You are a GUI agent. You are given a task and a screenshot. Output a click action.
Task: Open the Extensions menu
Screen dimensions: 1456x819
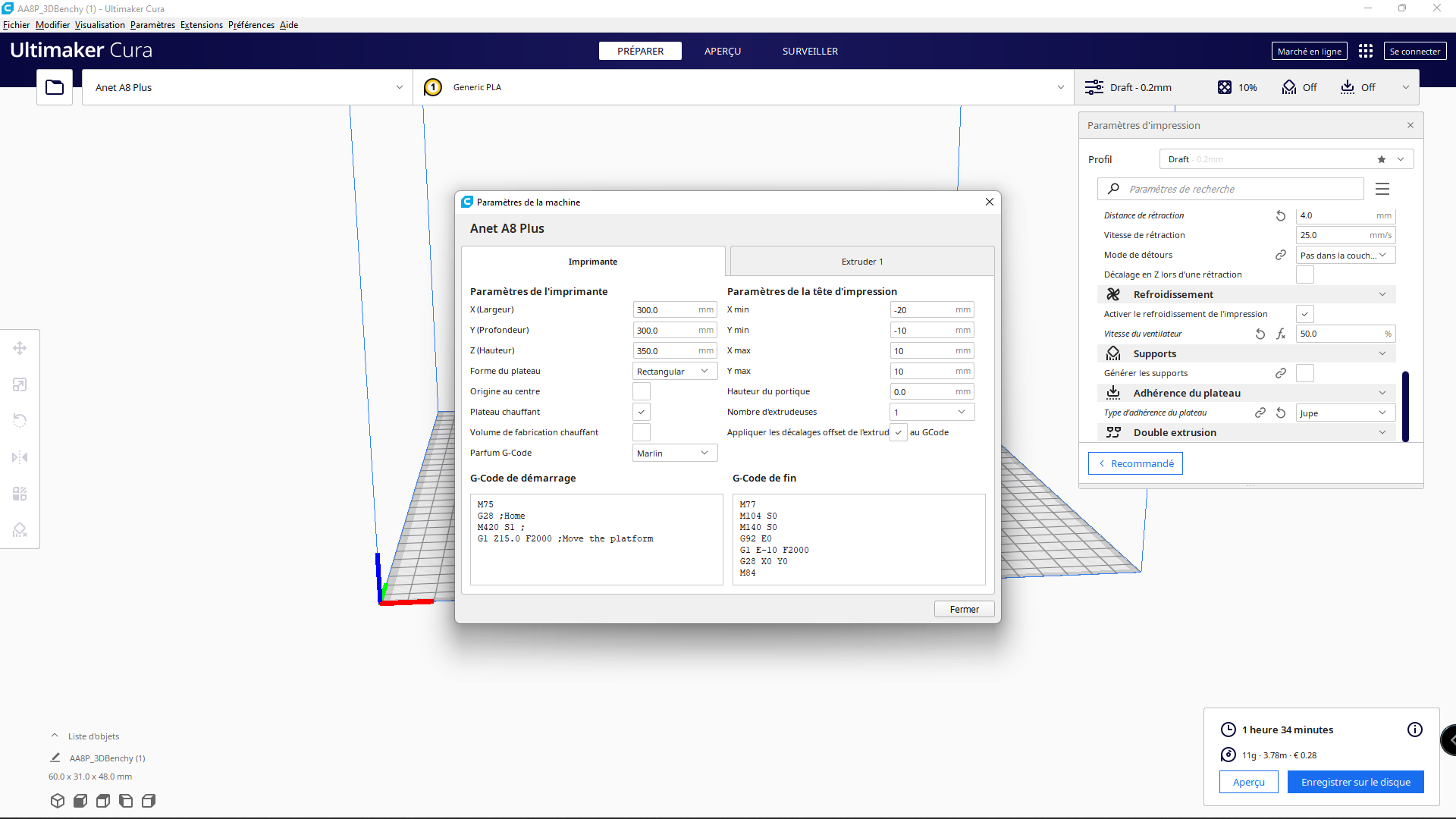(x=201, y=25)
